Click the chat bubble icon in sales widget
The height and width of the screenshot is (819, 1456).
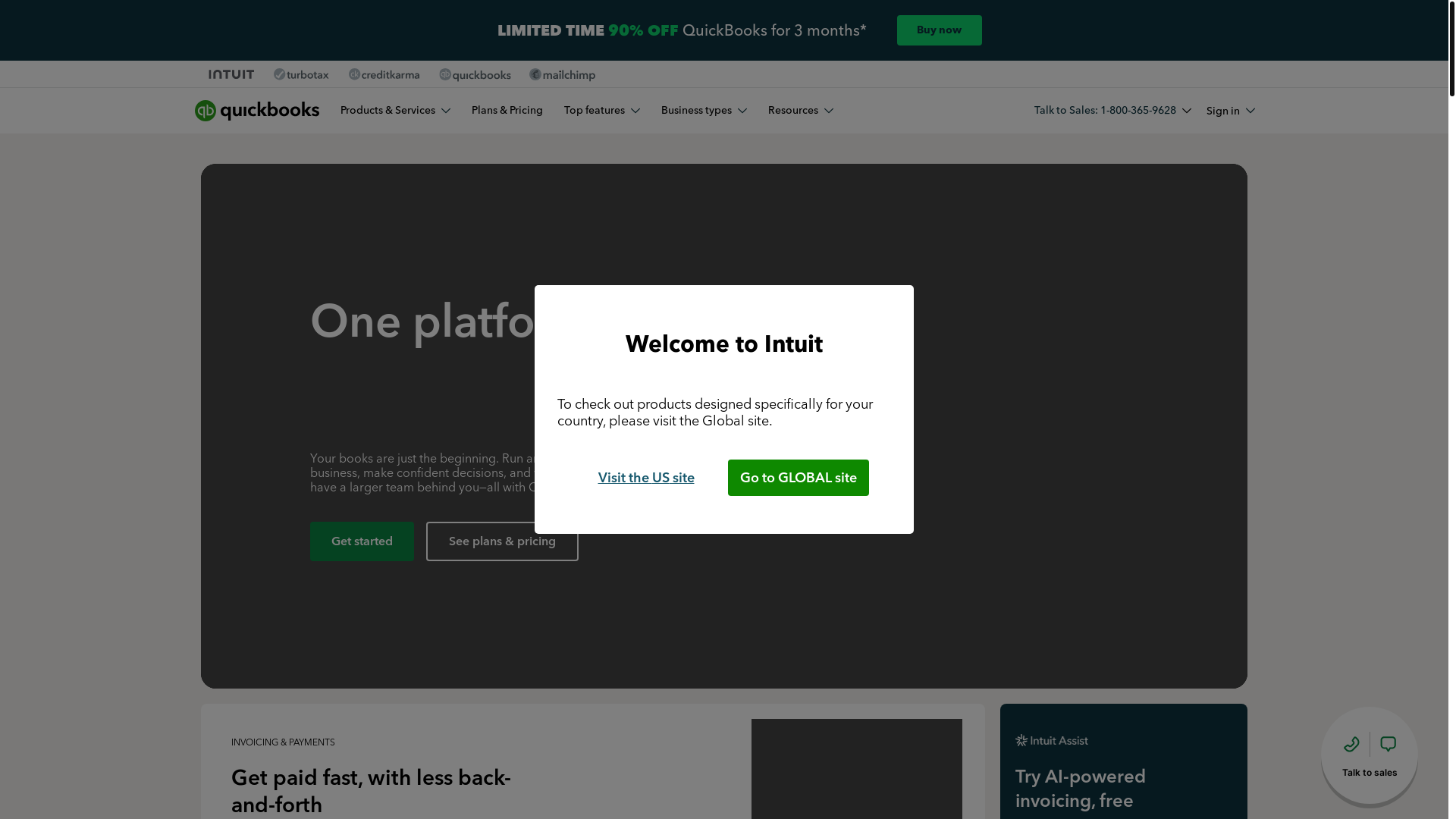tap(1388, 745)
